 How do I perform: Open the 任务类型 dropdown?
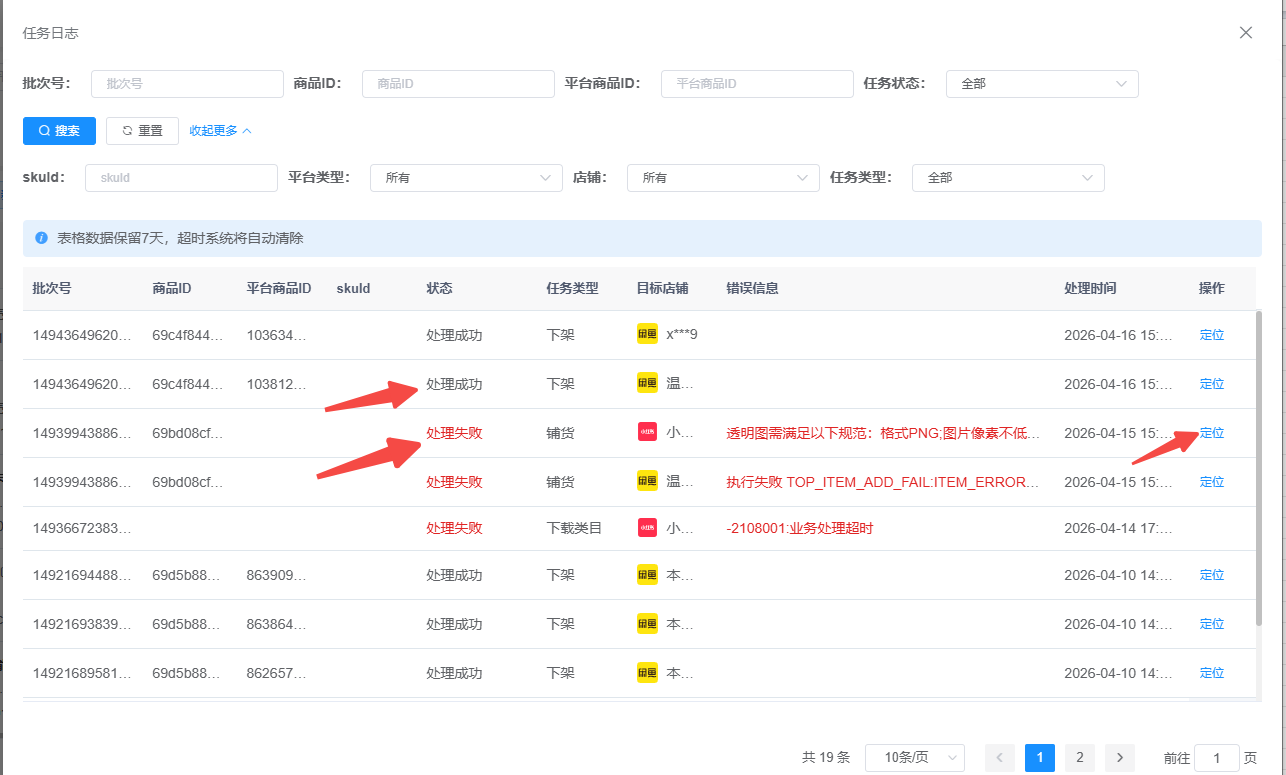coord(1008,178)
